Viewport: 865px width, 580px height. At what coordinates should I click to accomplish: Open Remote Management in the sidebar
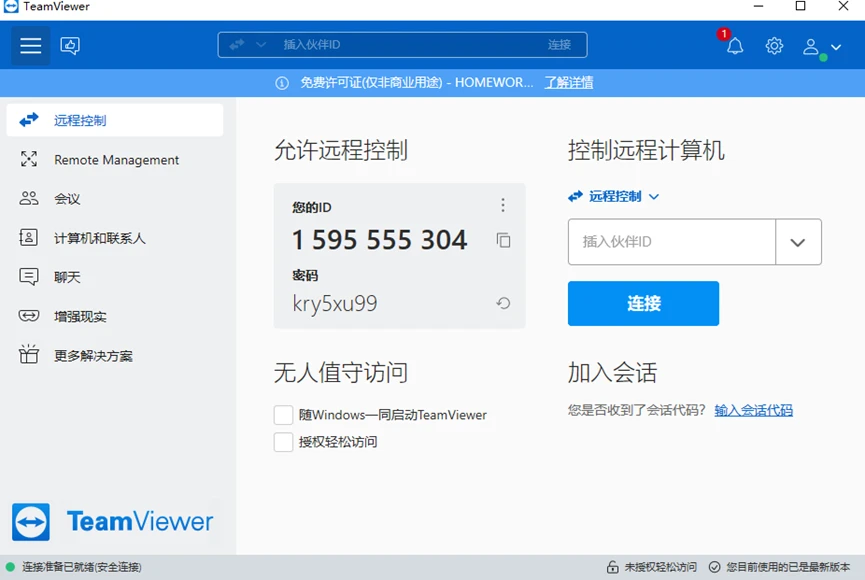115,159
